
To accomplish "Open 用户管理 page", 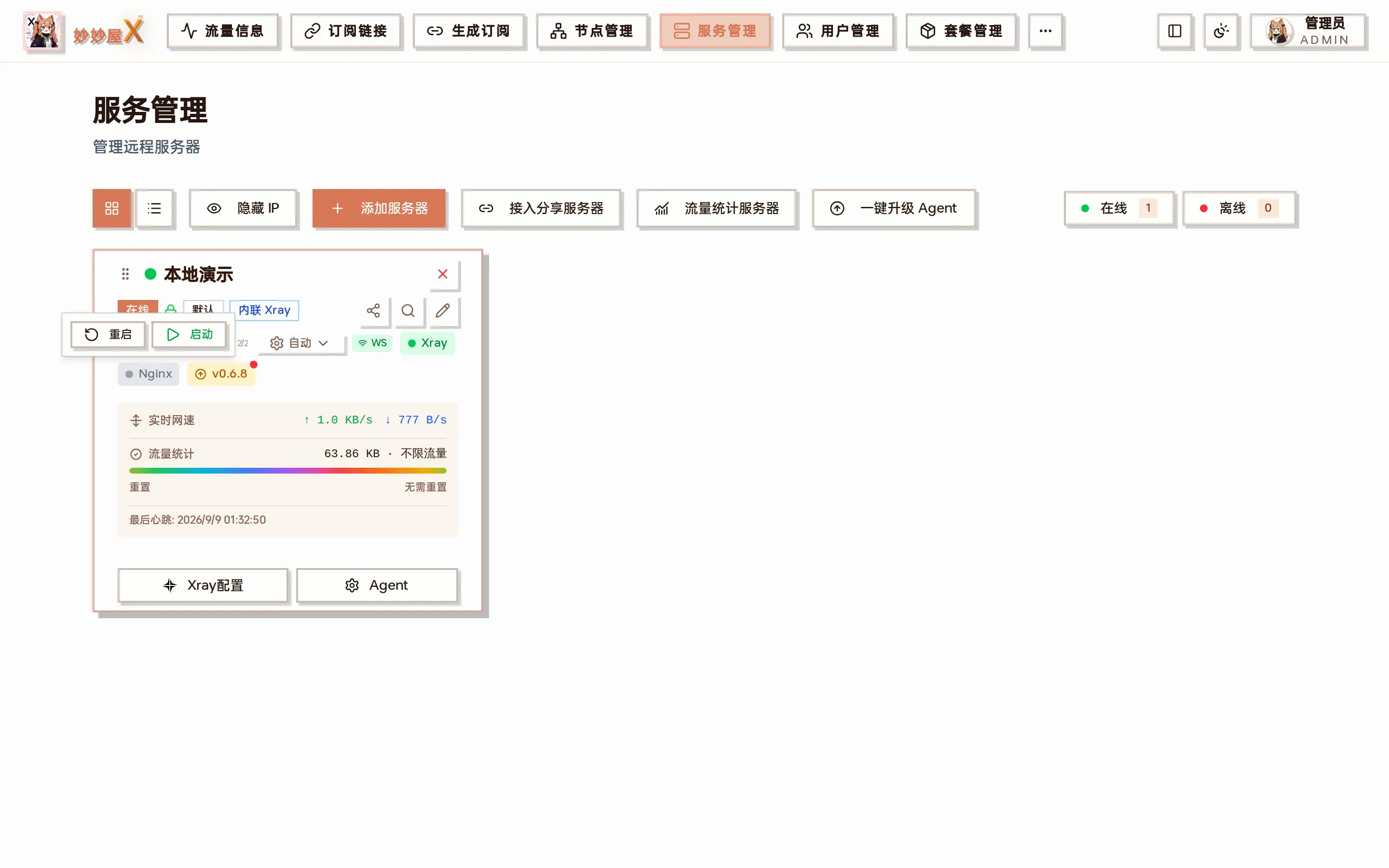I will point(838,31).
